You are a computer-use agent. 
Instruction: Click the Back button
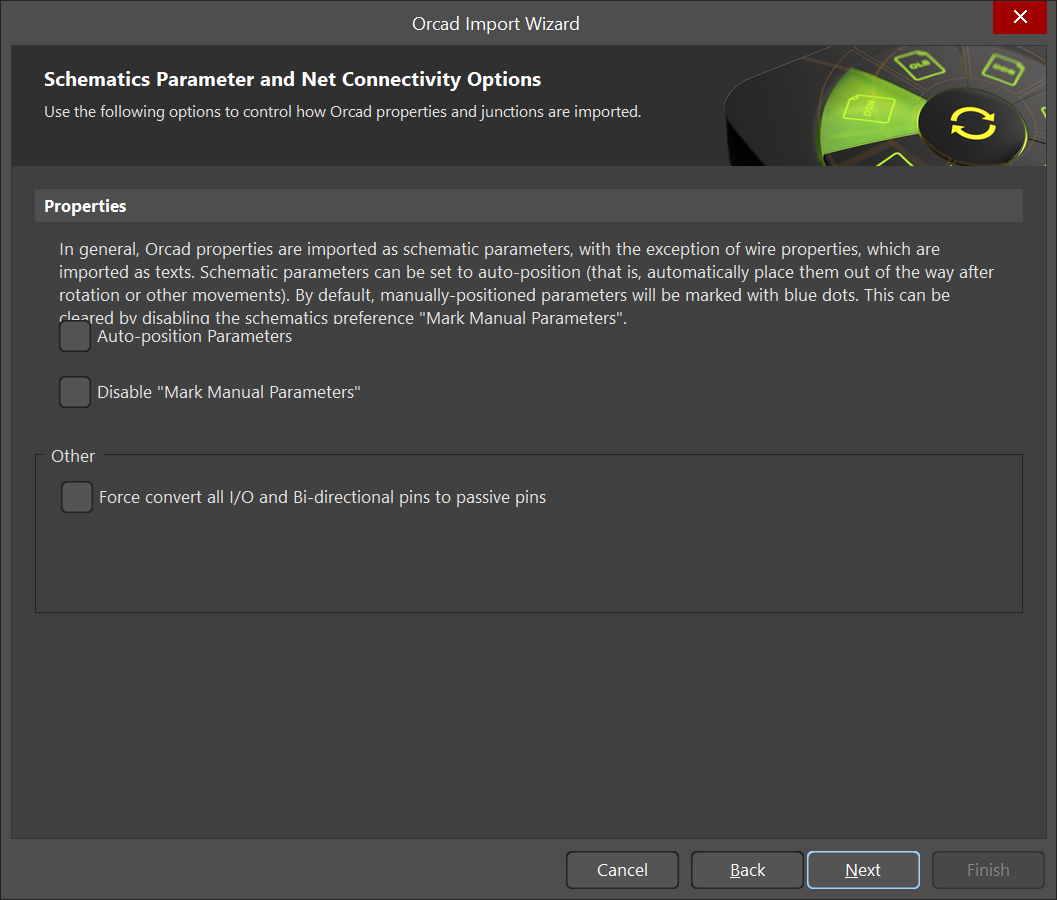[746, 869]
